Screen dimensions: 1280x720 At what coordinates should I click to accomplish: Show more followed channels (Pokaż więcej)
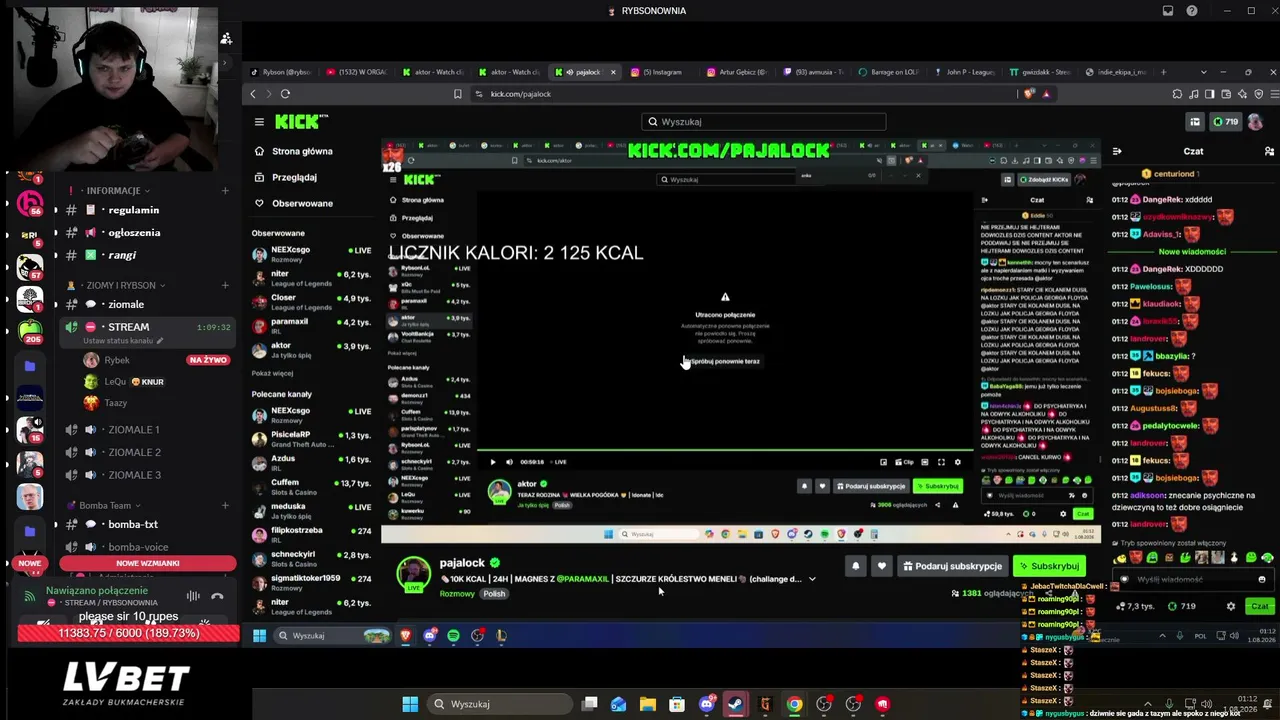pyautogui.click(x=272, y=373)
